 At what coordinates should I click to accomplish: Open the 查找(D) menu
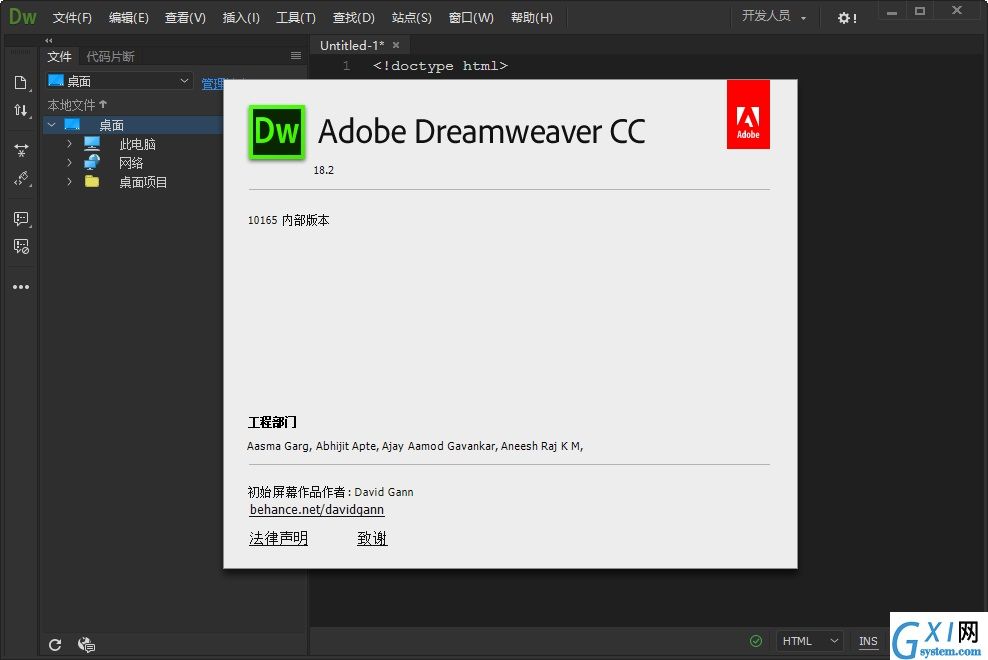353,18
